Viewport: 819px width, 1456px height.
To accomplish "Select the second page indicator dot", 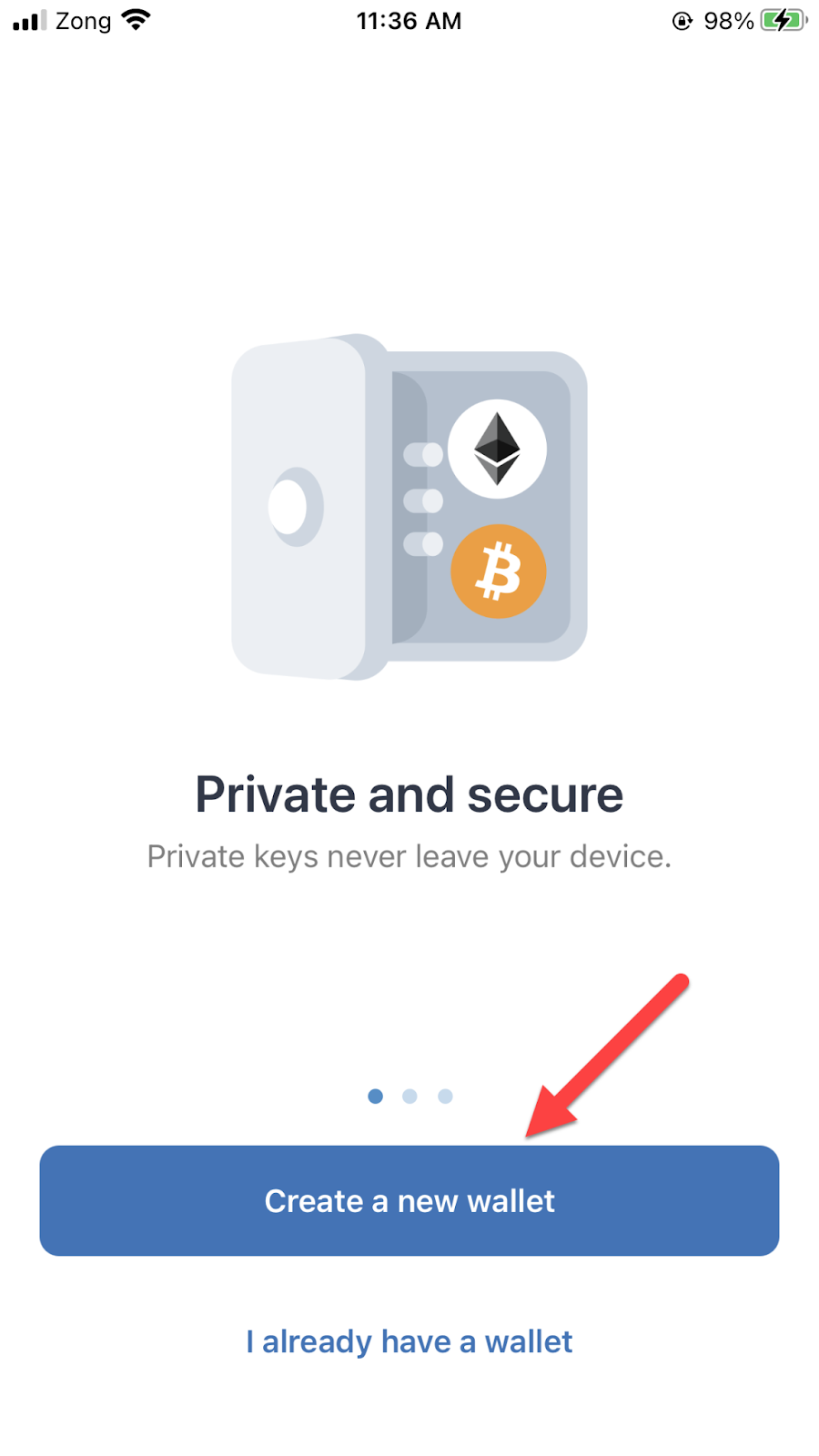I will 409,1096.
